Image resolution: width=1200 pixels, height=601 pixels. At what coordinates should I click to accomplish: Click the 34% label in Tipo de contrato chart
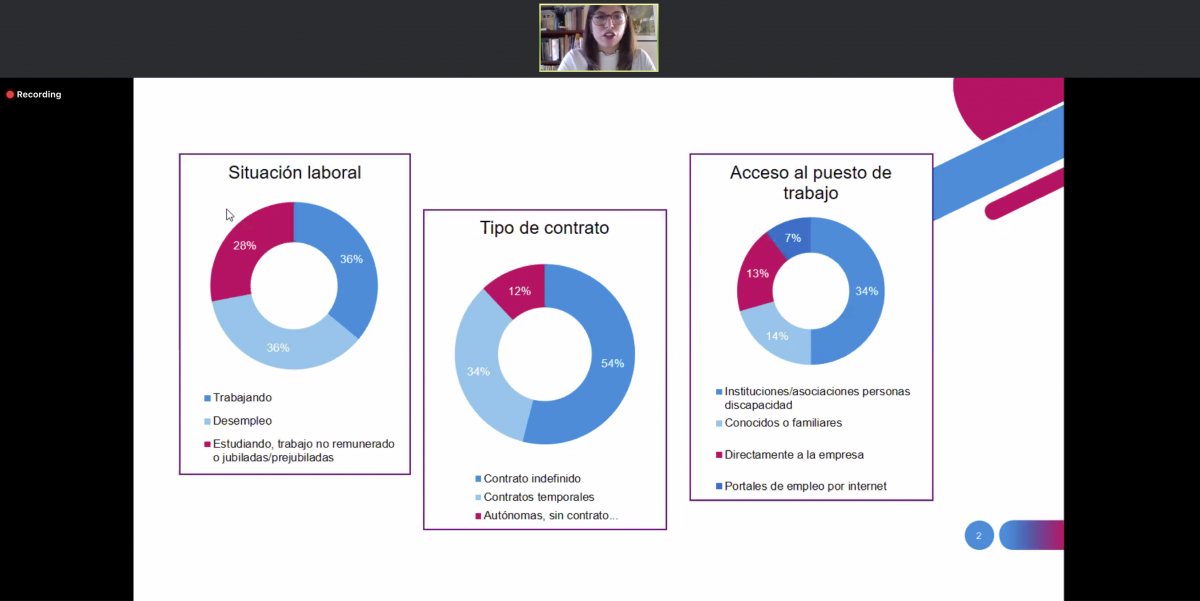click(478, 372)
